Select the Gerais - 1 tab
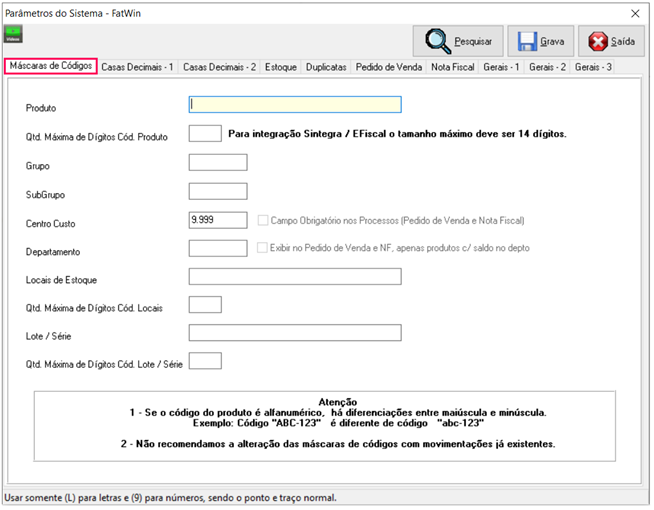 click(502, 67)
